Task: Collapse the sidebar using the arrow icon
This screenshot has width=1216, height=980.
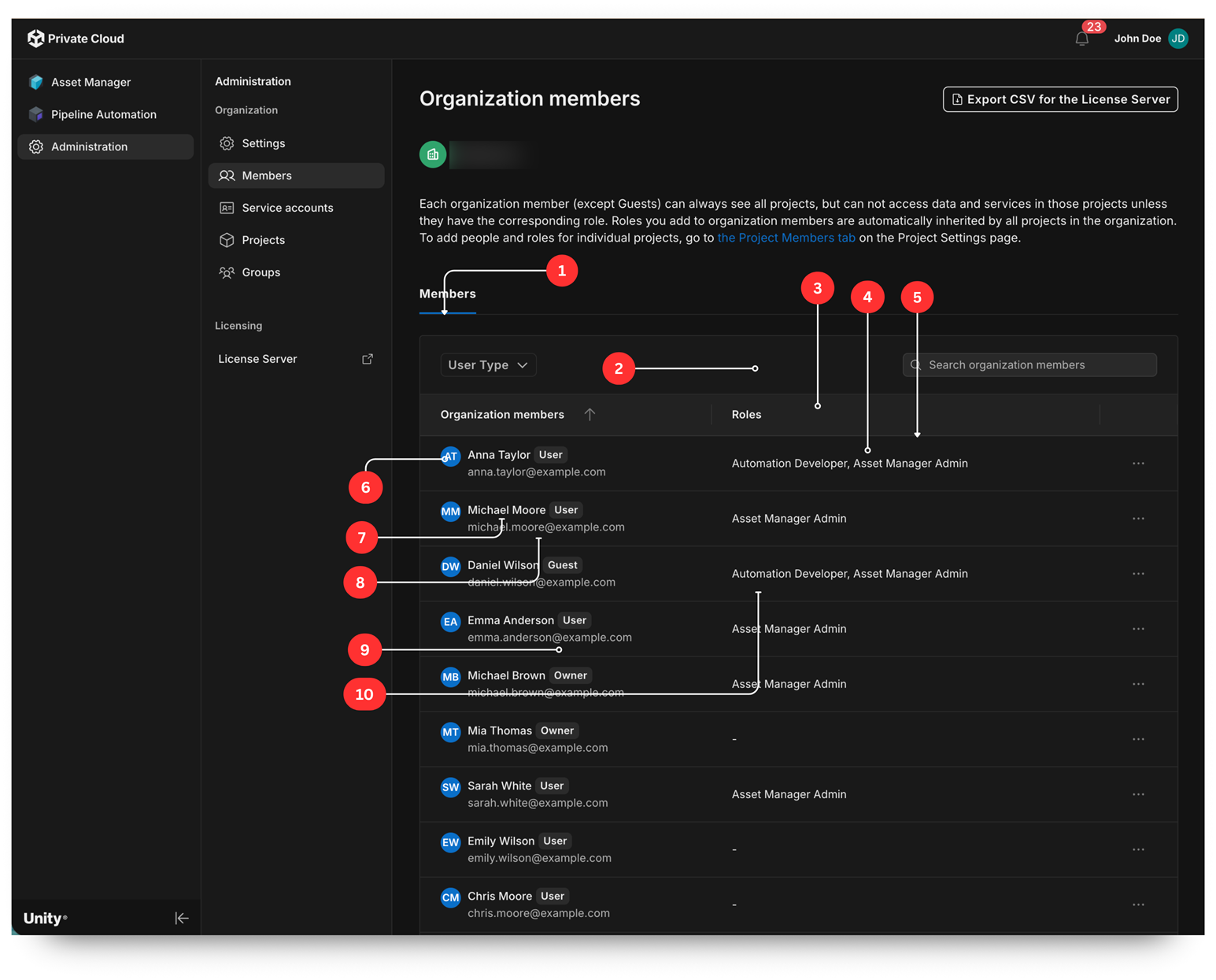Action: click(182, 918)
